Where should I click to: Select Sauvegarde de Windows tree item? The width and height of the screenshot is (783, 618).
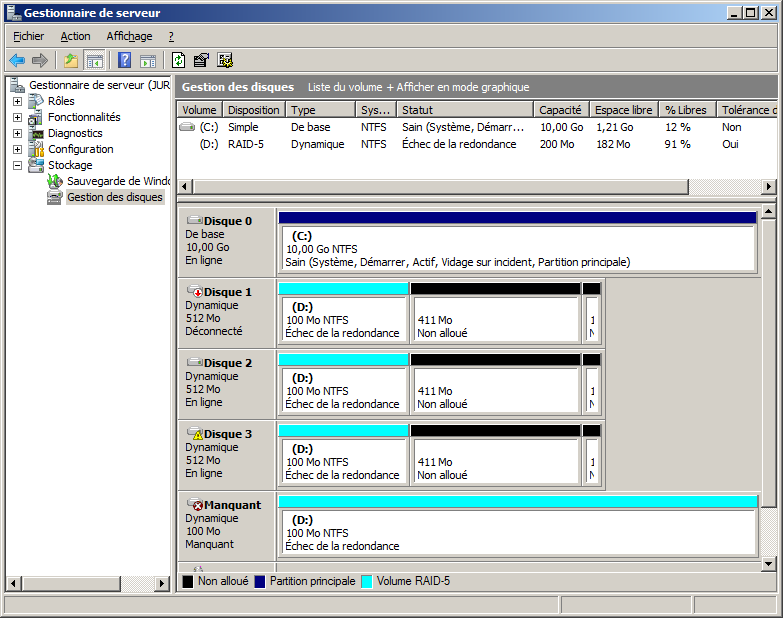point(118,181)
